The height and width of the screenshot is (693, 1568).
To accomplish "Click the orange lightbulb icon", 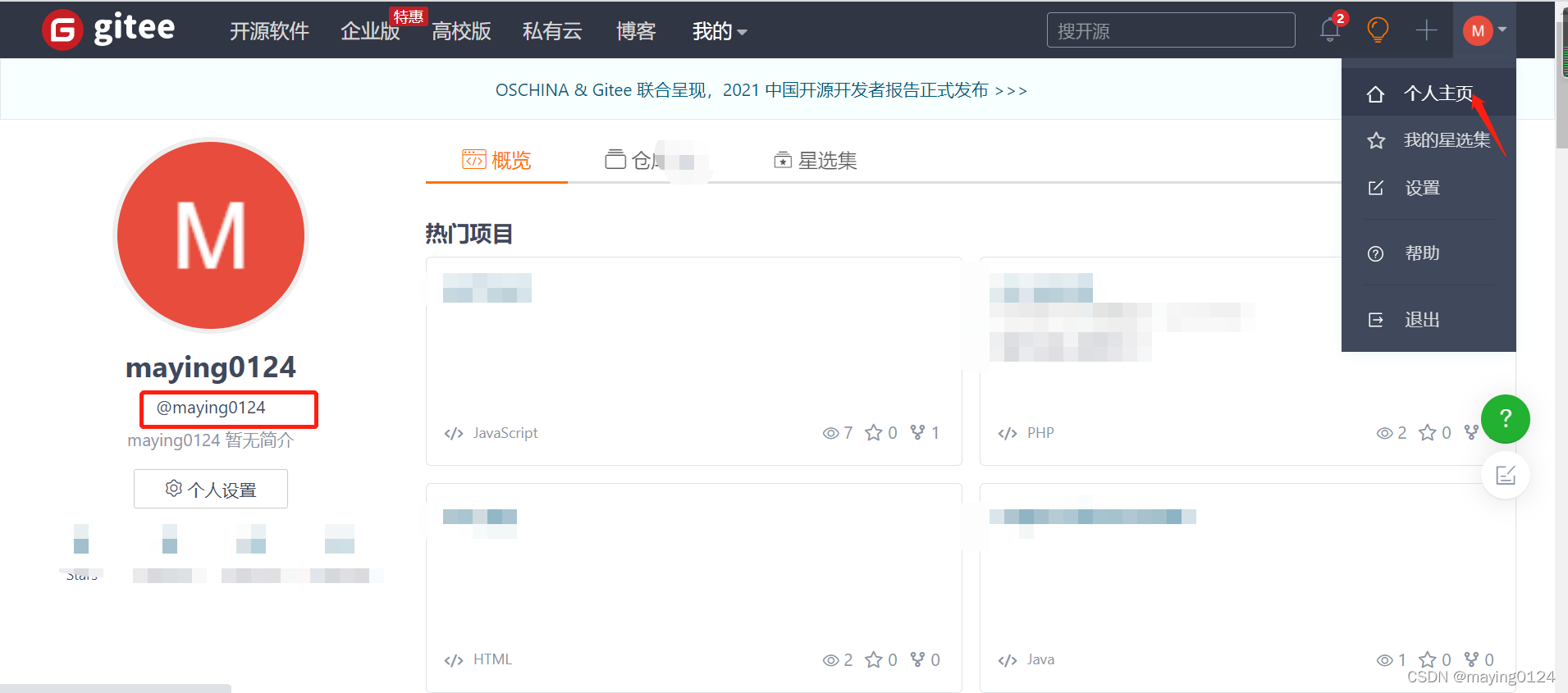I will [x=1378, y=30].
